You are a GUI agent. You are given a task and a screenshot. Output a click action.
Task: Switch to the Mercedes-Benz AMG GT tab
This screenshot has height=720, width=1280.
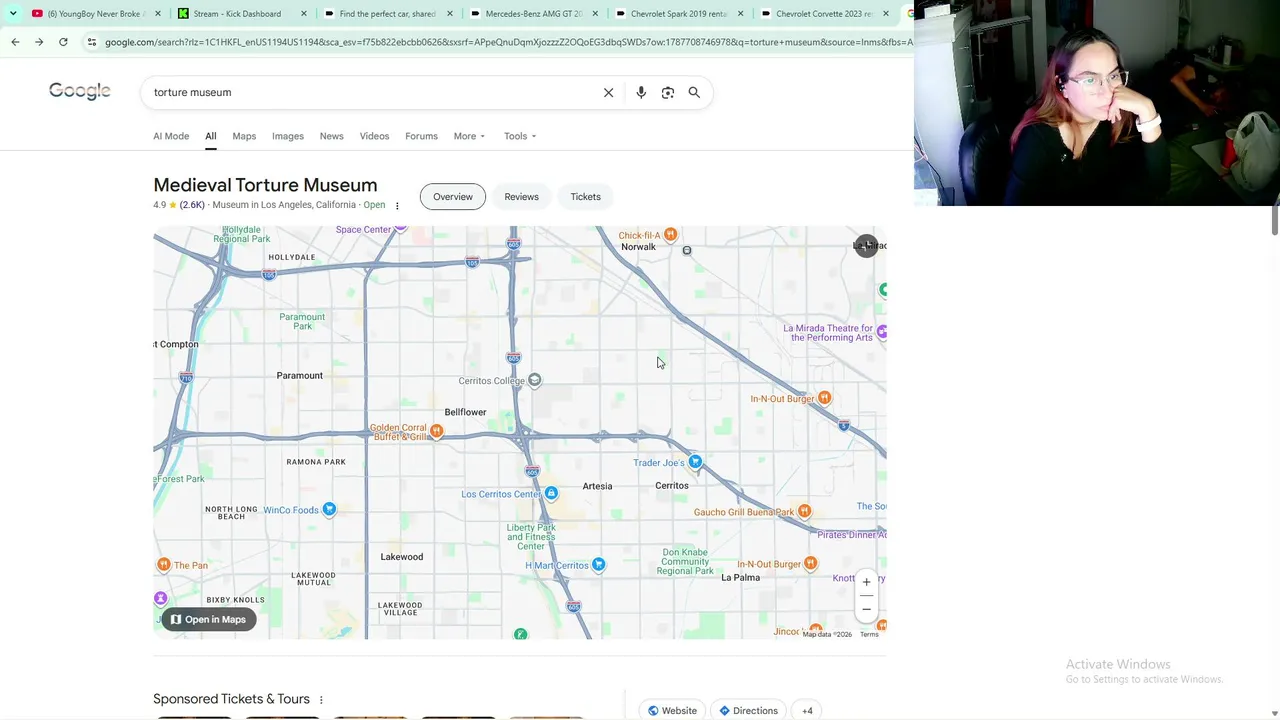[532, 14]
